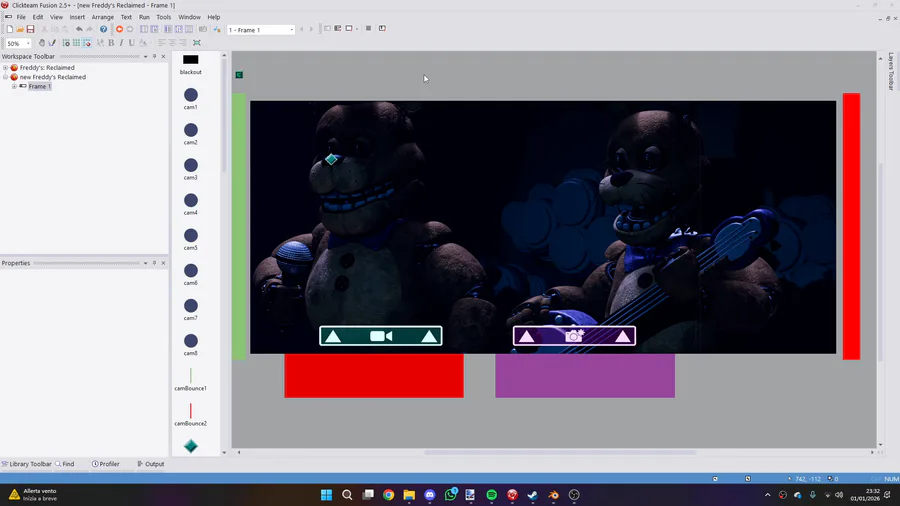Viewport: 900px width, 506px height.
Task: Create a new application with New icon
Action: (10, 29)
